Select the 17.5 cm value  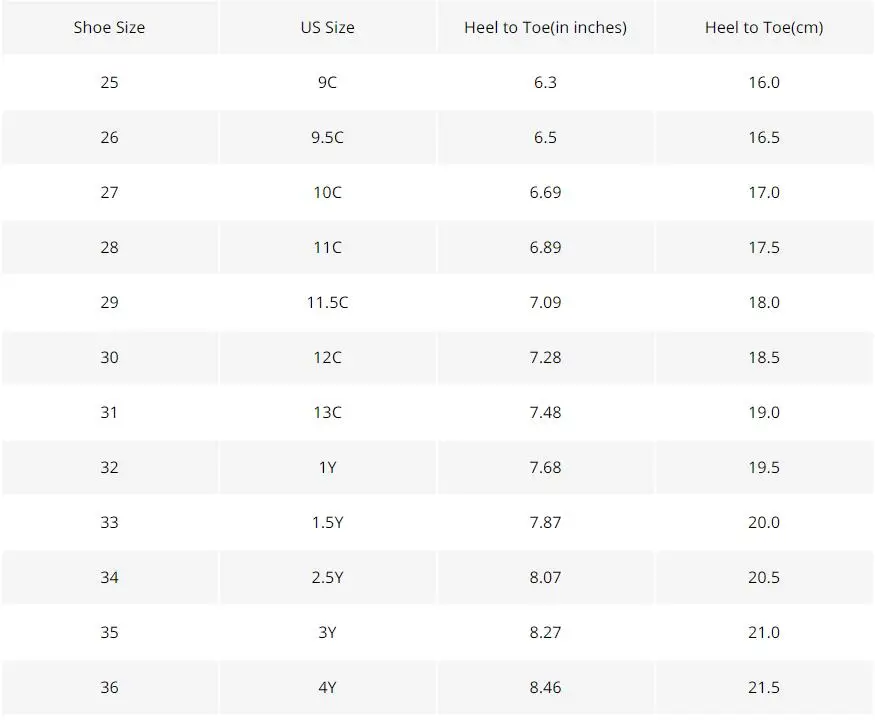[764, 247]
